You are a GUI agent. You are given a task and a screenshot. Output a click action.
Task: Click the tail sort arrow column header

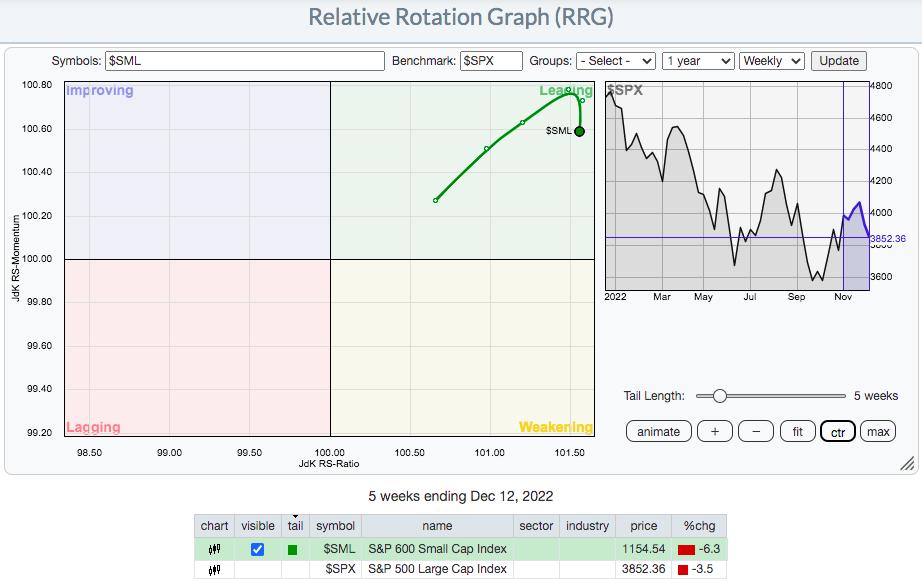[x=295, y=525]
